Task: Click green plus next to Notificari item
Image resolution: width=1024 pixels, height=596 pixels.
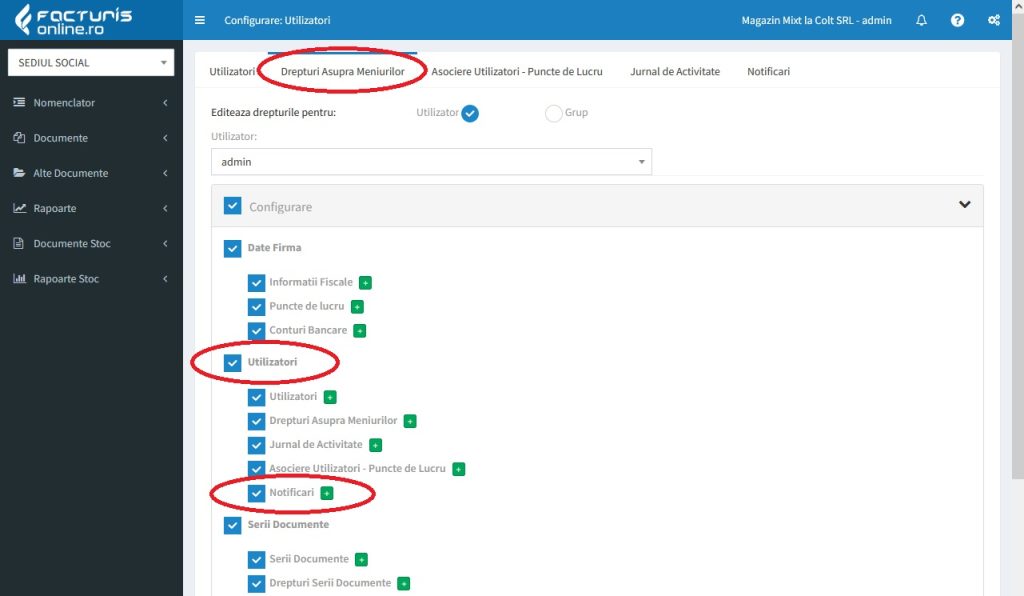Action: pyautogui.click(x=327, y=494)
